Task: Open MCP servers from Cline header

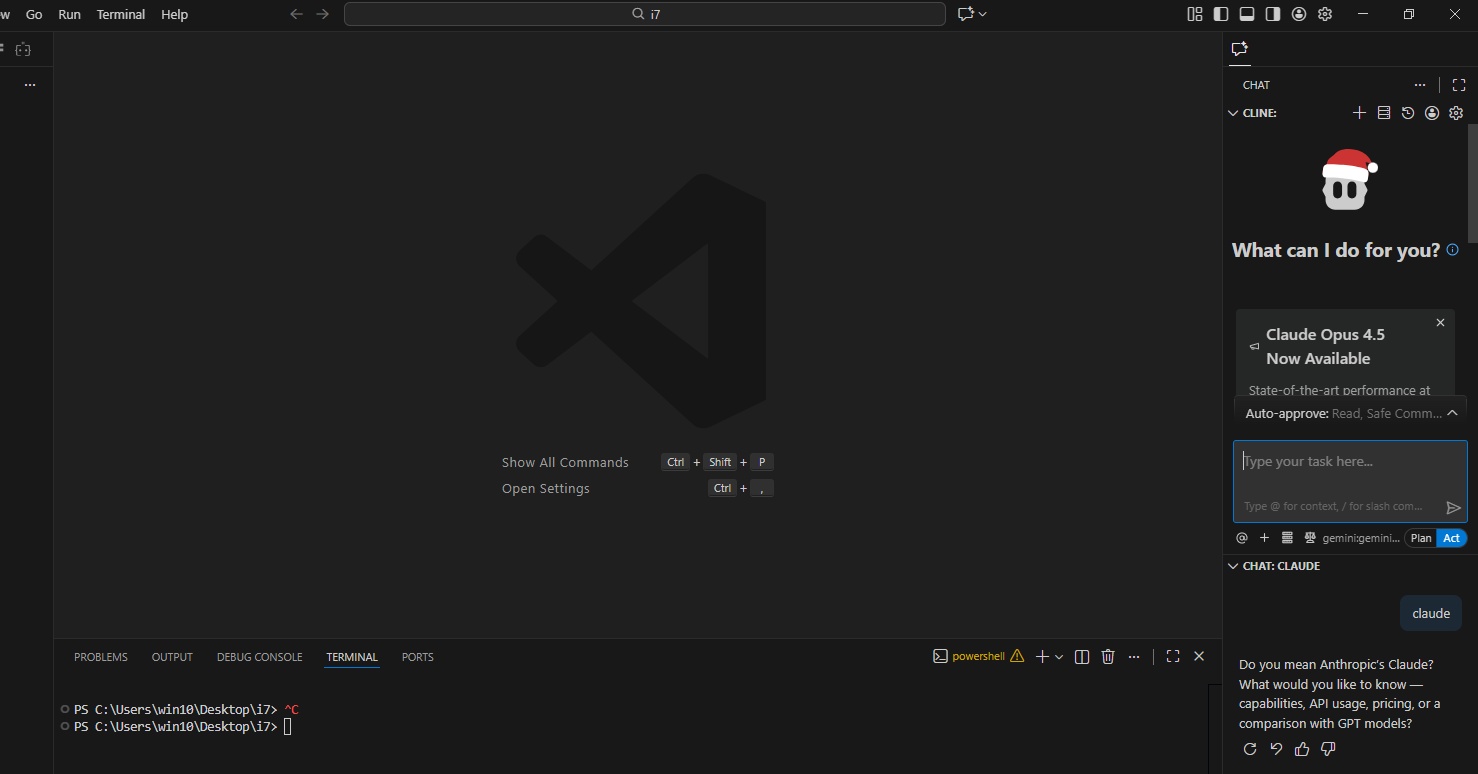Action: point(1384,113)
